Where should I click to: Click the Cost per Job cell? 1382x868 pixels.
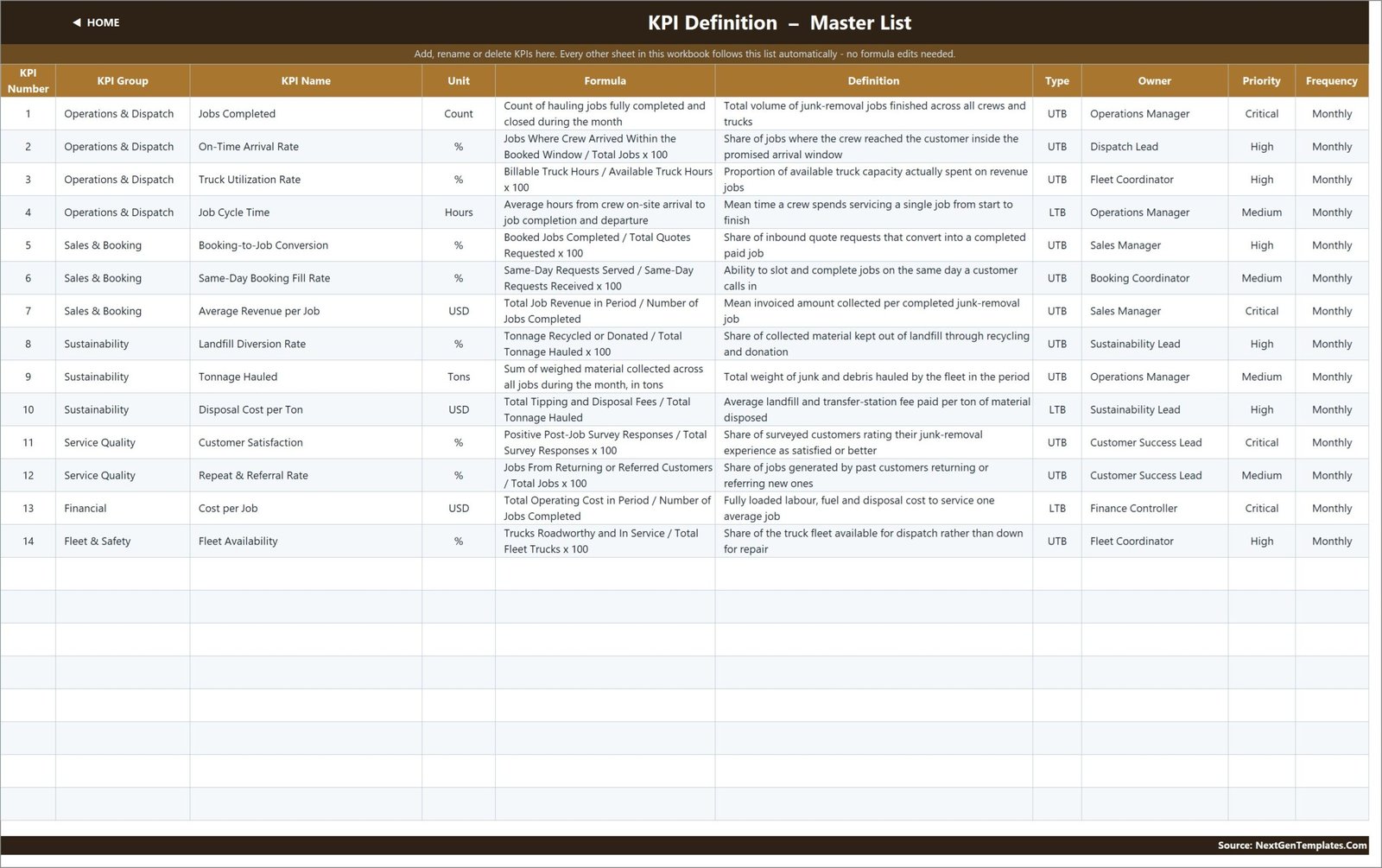(306, 508)
